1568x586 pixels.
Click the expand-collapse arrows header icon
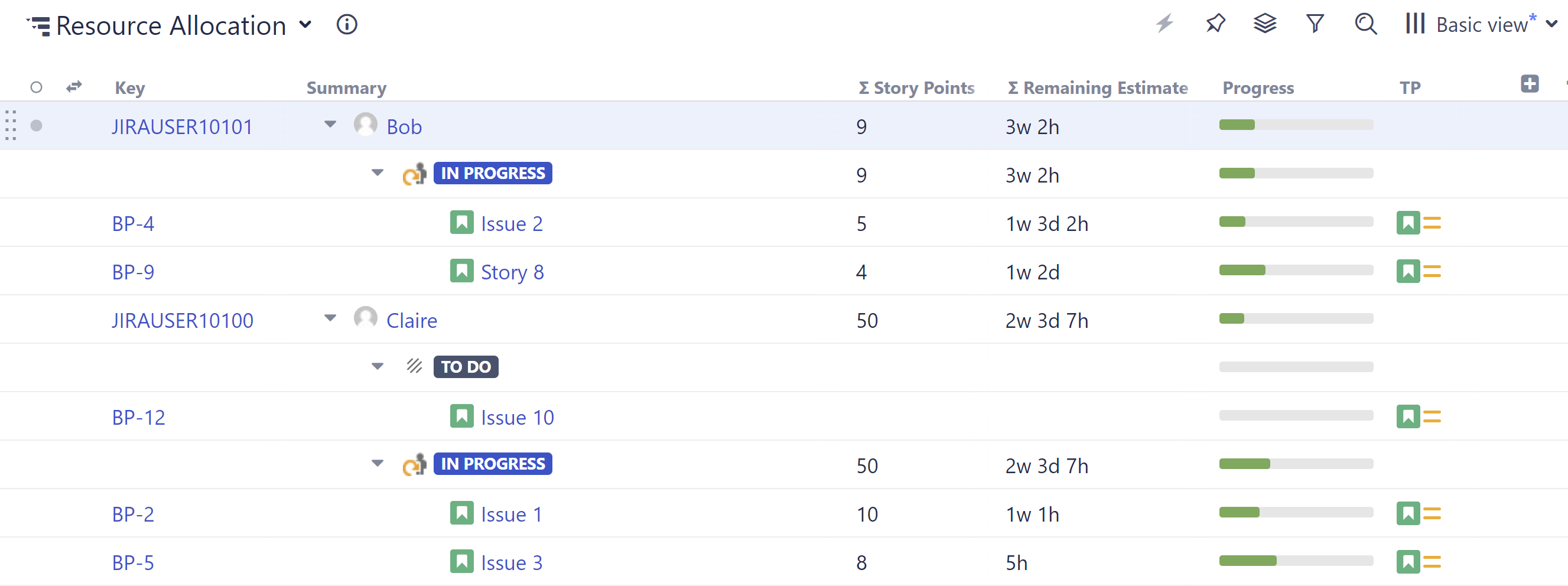[x=74, y=87]
